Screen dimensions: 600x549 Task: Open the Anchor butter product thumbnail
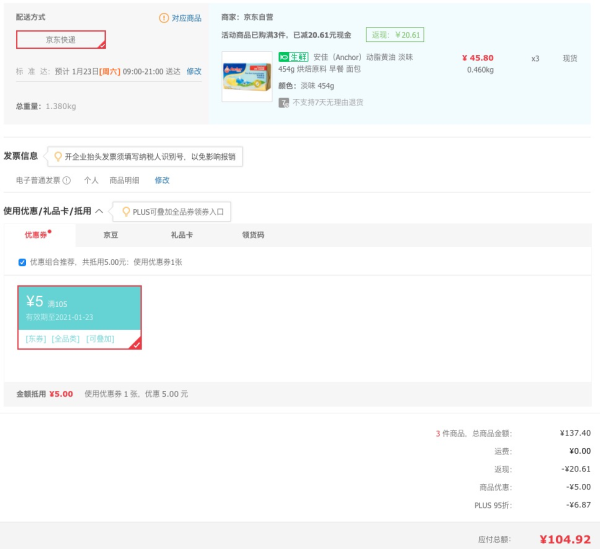click(247, 77)
